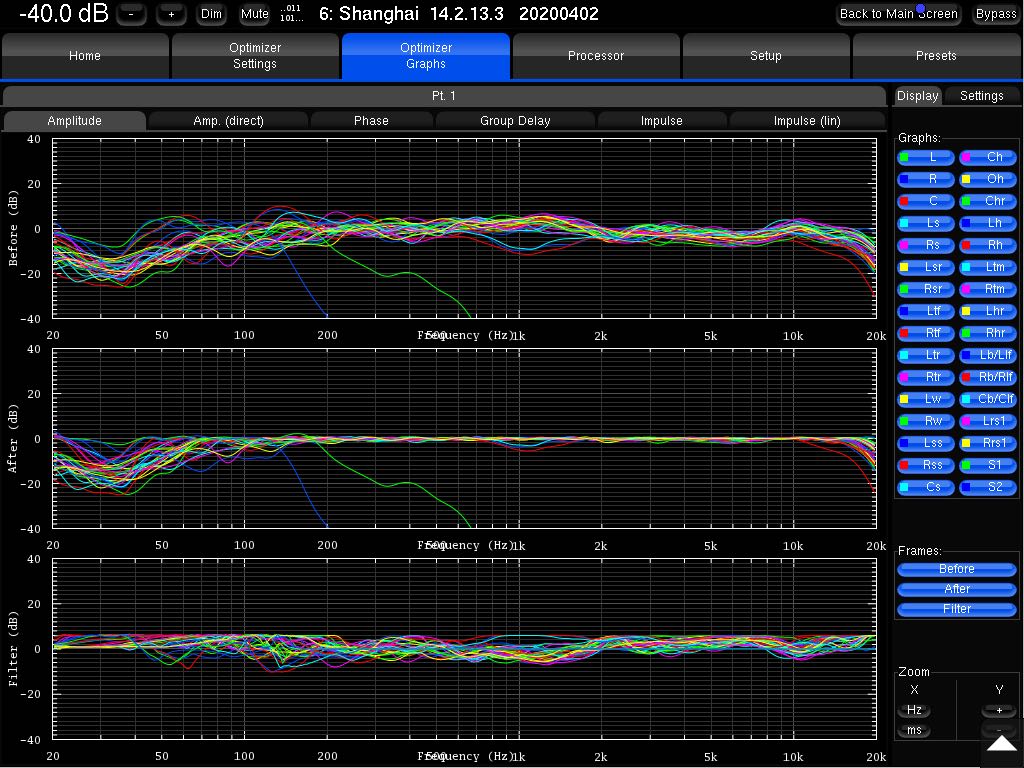Toggle the Ch channel graph
This screenshot has height=768, width=1024.
(988, 157)
